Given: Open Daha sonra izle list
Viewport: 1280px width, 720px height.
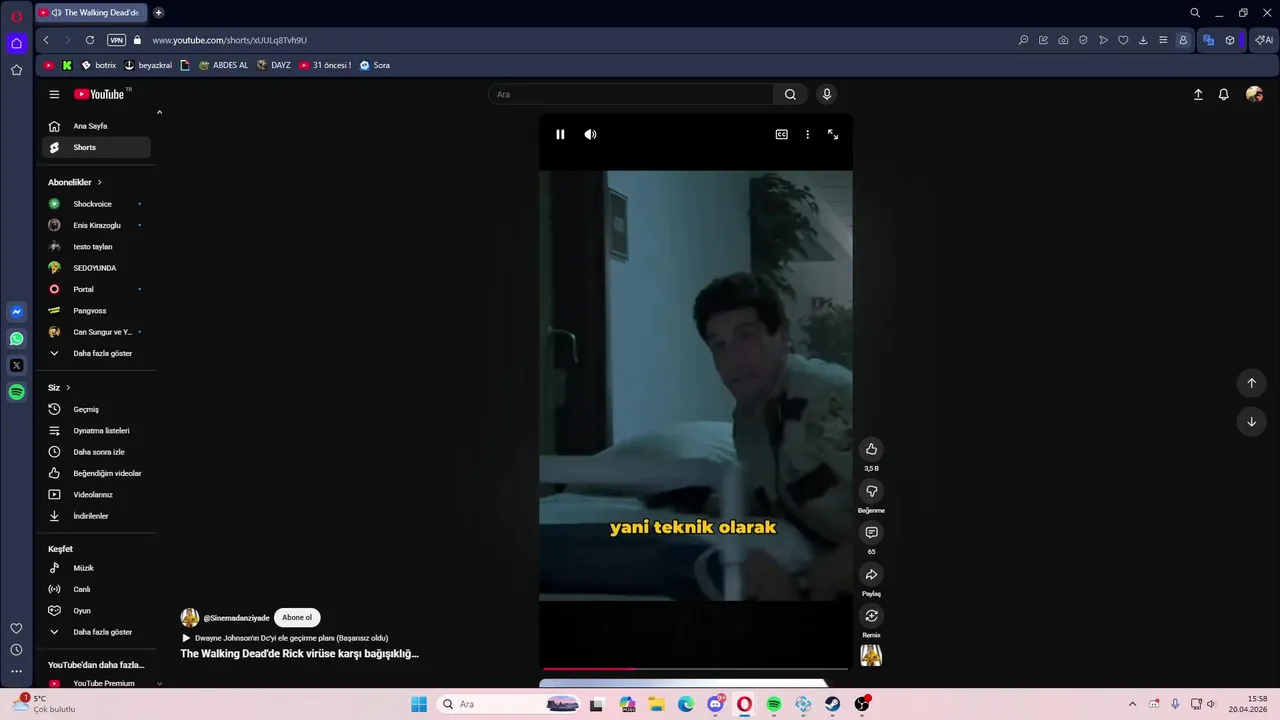Looking at the screenshot, I should tap(96, 452).
